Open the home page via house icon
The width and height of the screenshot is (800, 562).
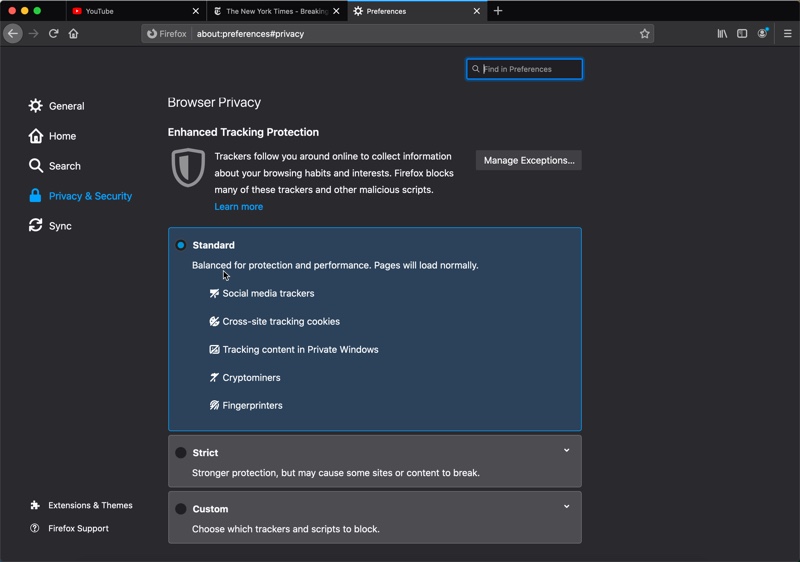[x=73, y=34]
